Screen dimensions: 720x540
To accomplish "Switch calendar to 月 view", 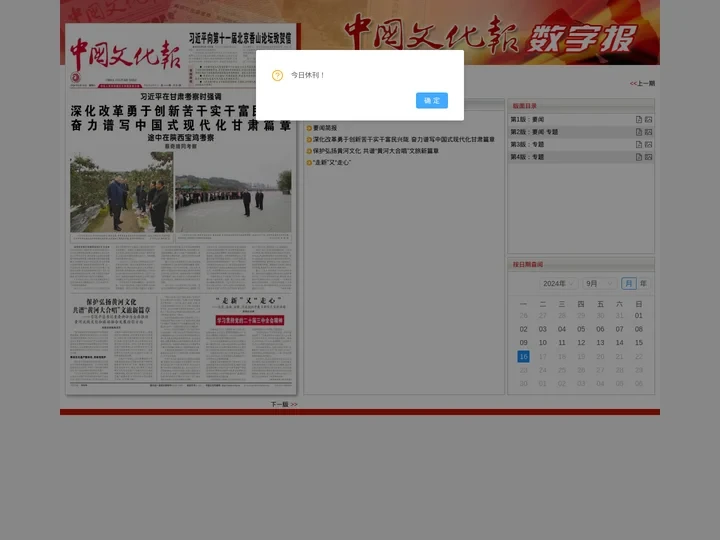I will (x=629, y=283).
